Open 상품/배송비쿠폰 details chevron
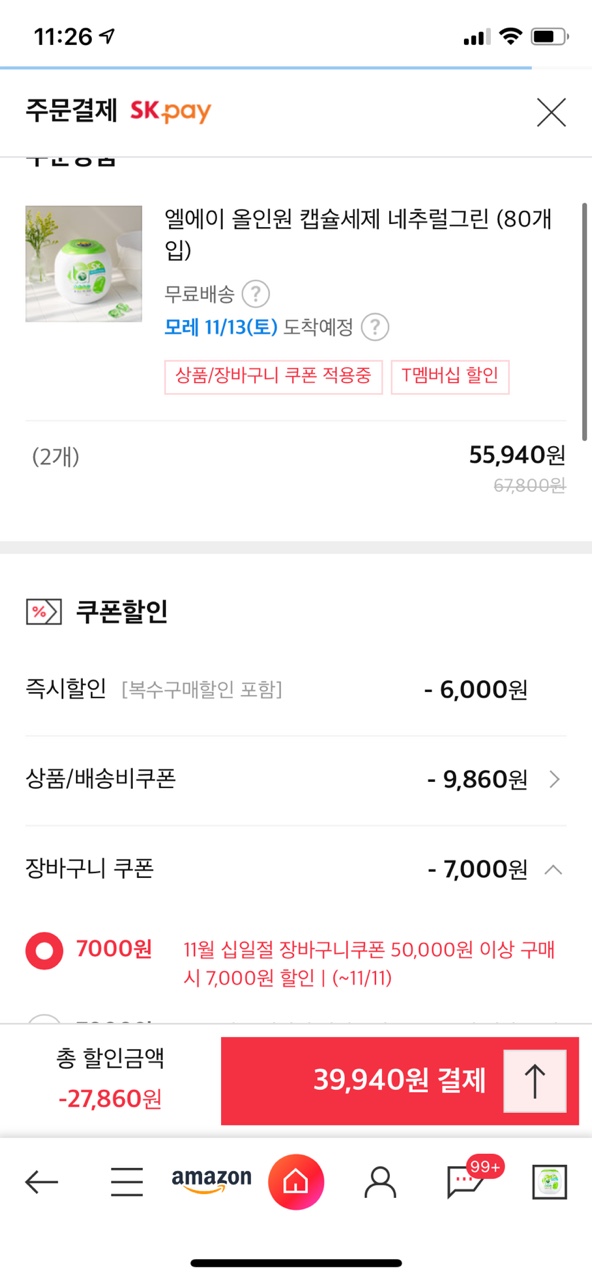Screen dimensions: 592x1280 pos(555,780)
